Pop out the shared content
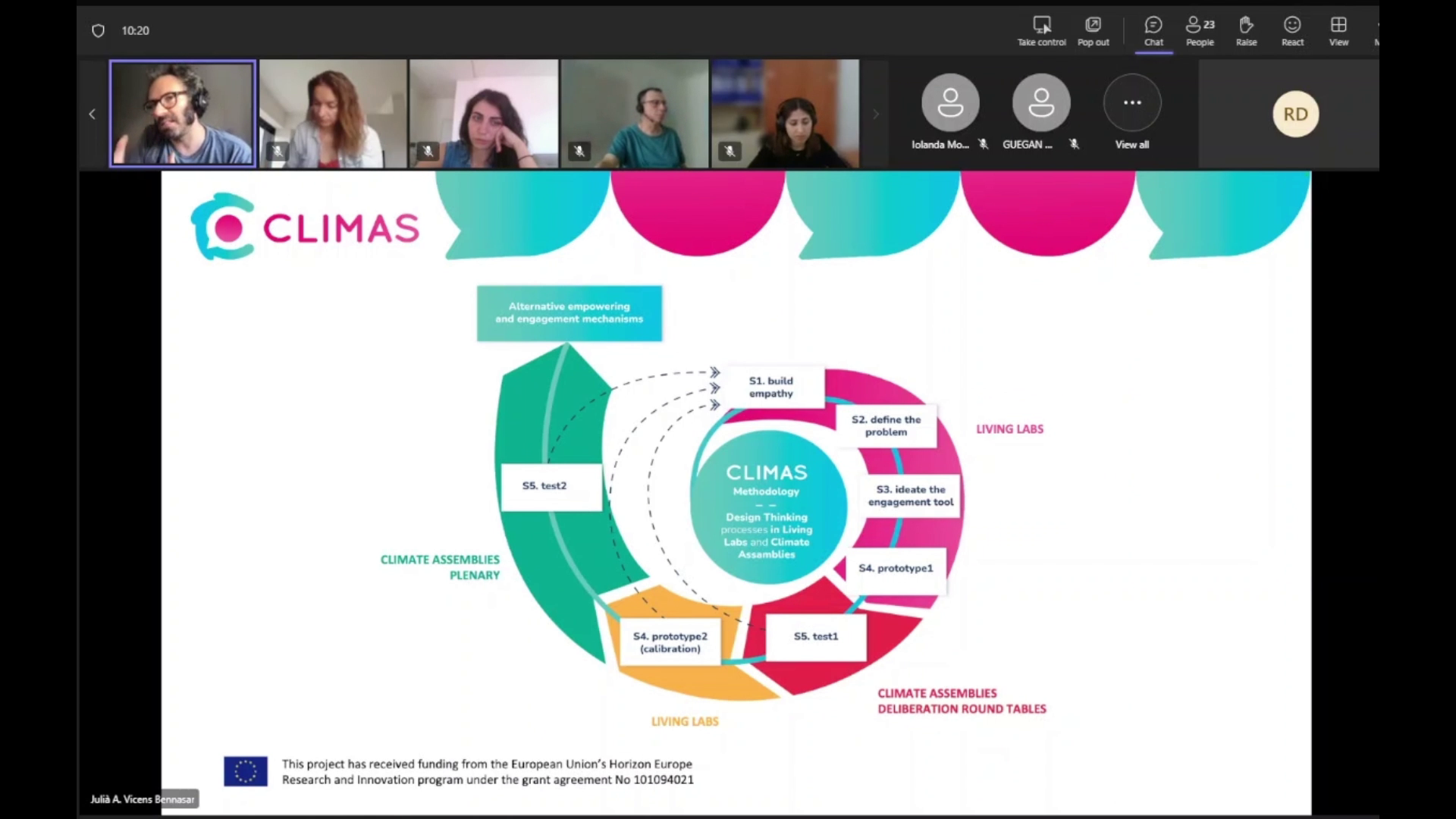This screenshot has height=819, width=1456. click(x=1093, y=32)
